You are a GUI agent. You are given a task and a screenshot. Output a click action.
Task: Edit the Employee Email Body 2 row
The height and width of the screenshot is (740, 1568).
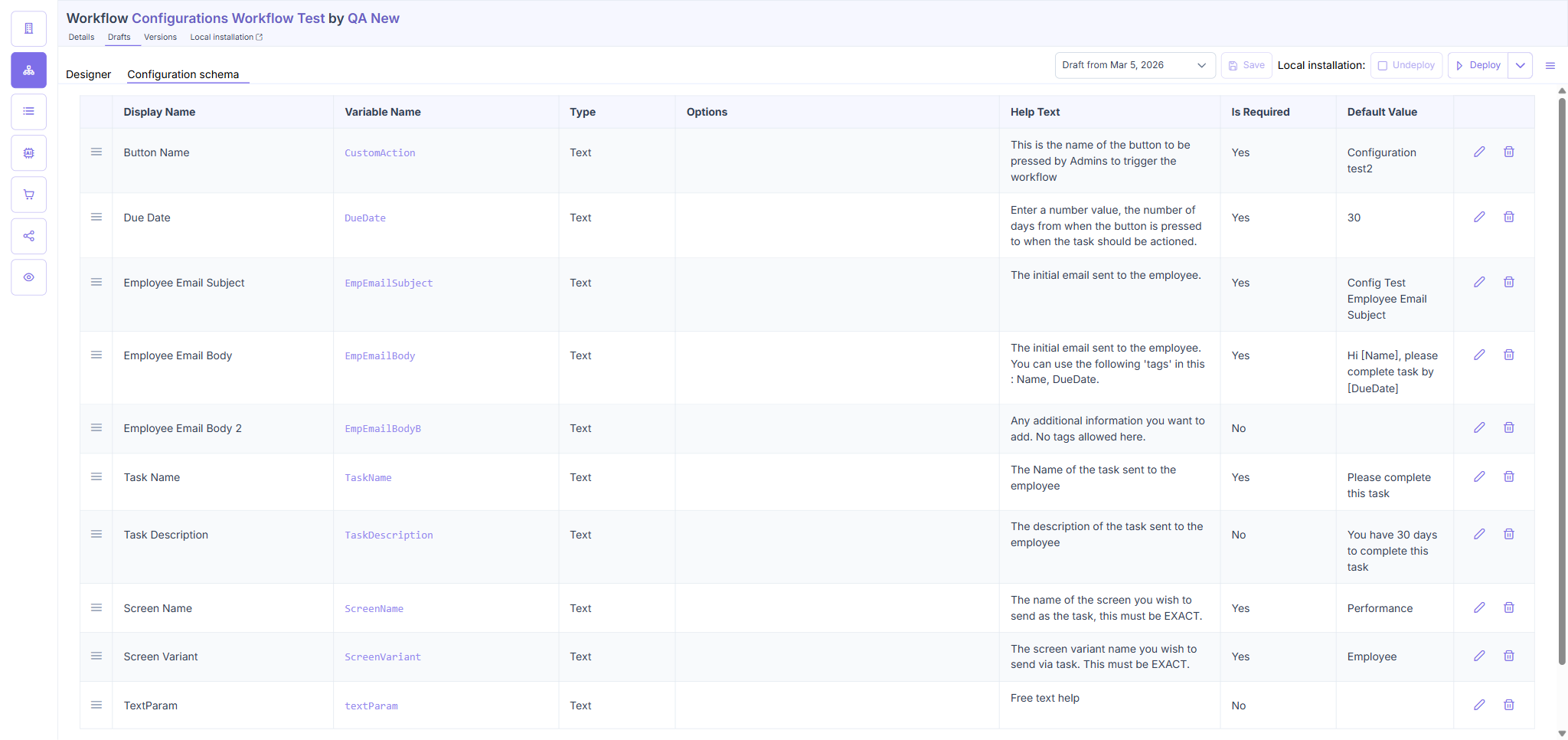click(x=1479, y=427)
